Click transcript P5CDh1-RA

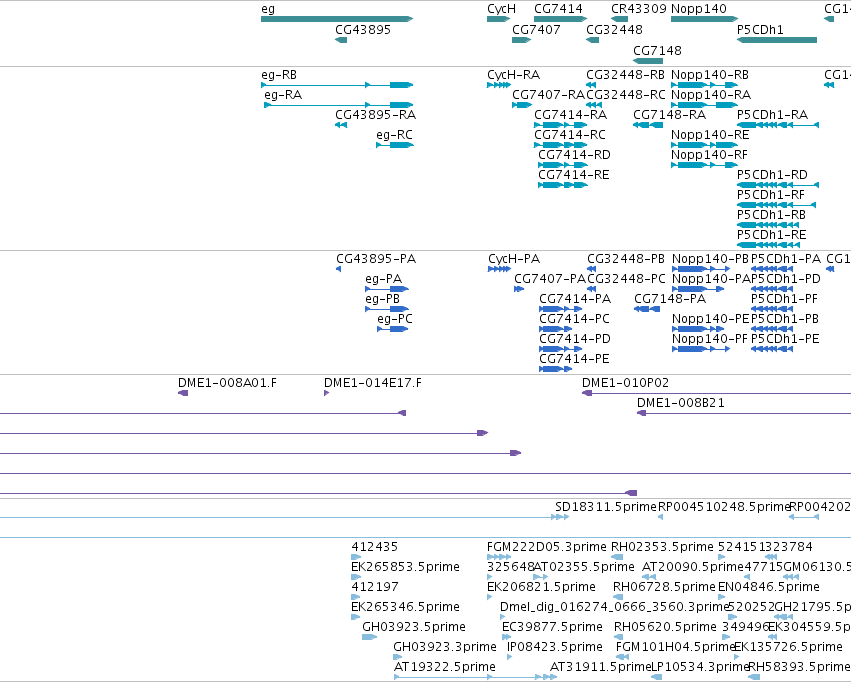pos(772,115)
